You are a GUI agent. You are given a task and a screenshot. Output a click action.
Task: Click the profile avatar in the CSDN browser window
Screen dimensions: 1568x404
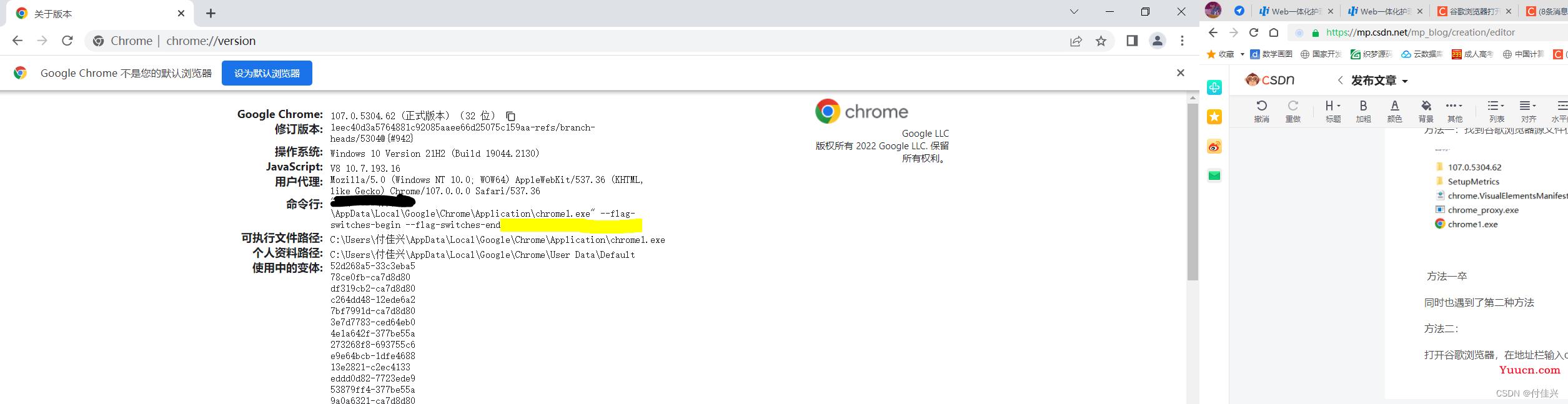(1213, 10)
